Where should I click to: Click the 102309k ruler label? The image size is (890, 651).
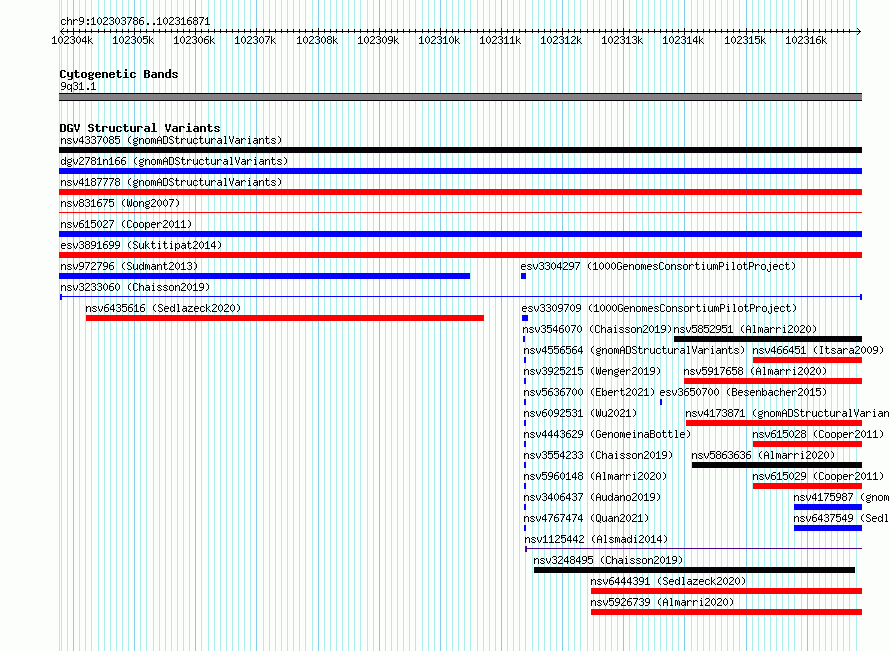coord(378,40)
